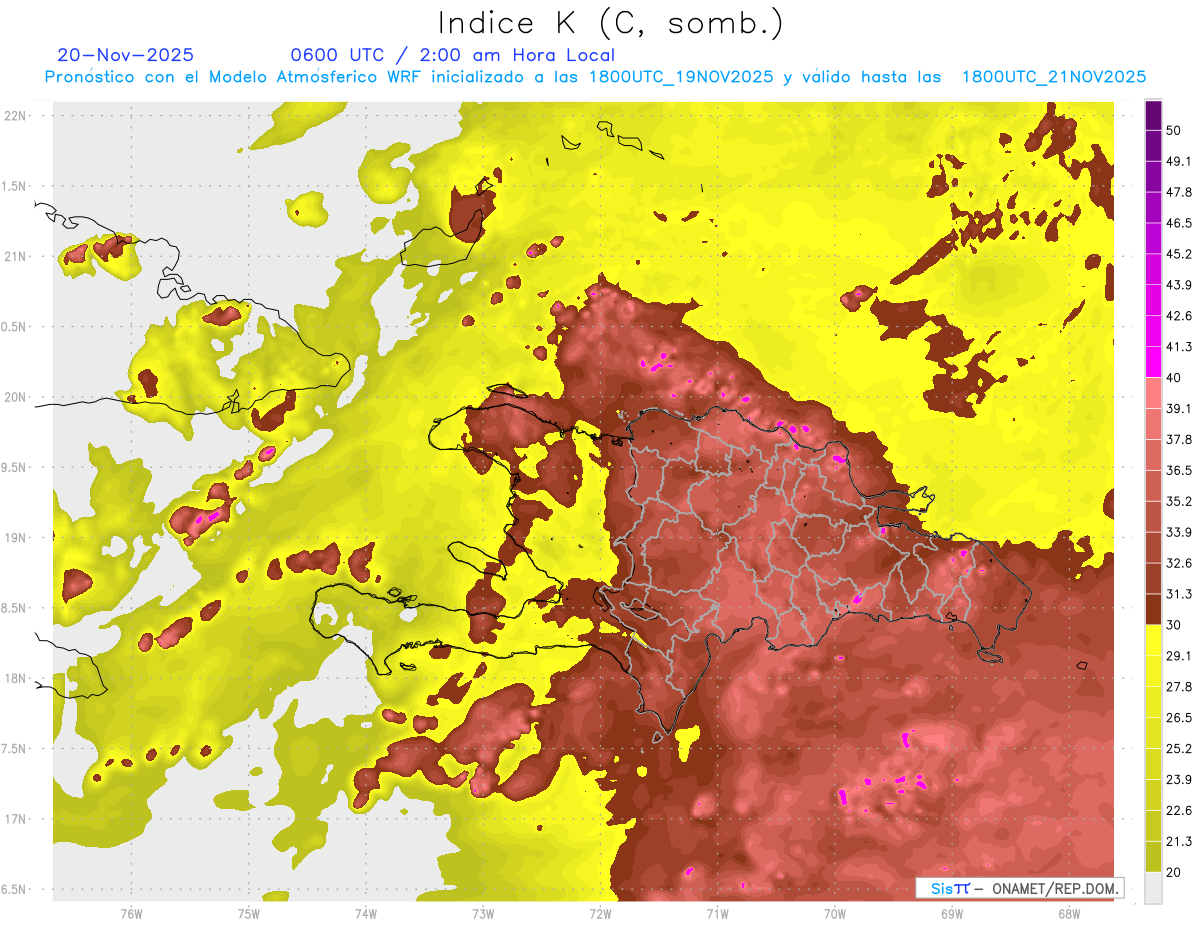Pick the bright yellow swatch between 30 and 29.1
The image size is (1200, 927).
click(x=1153, y=640)
